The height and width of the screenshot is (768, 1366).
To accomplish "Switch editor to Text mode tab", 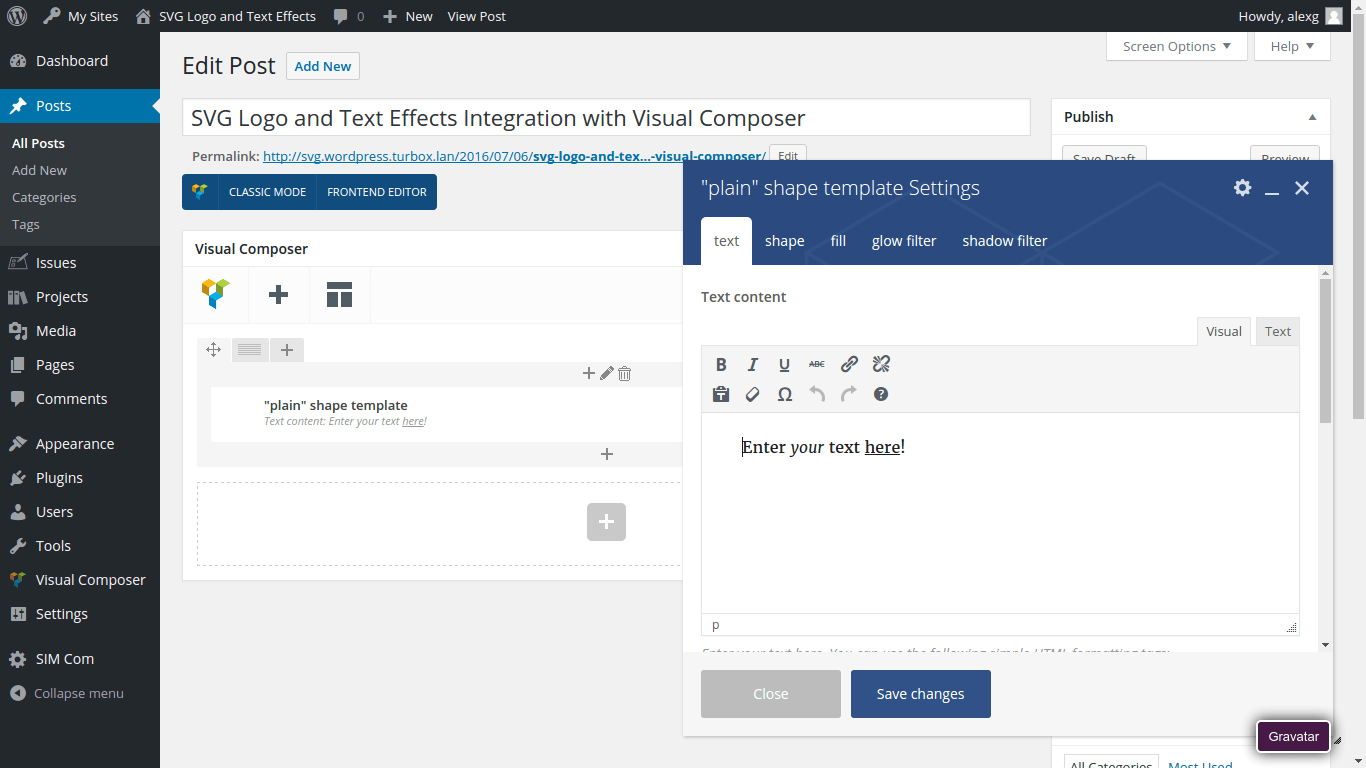I will [1278, 332].
